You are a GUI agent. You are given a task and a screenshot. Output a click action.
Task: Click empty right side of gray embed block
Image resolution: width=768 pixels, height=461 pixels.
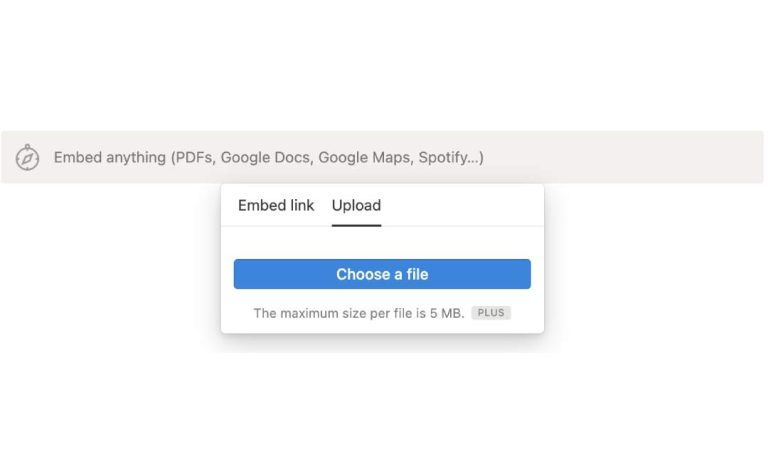(640, 157)
